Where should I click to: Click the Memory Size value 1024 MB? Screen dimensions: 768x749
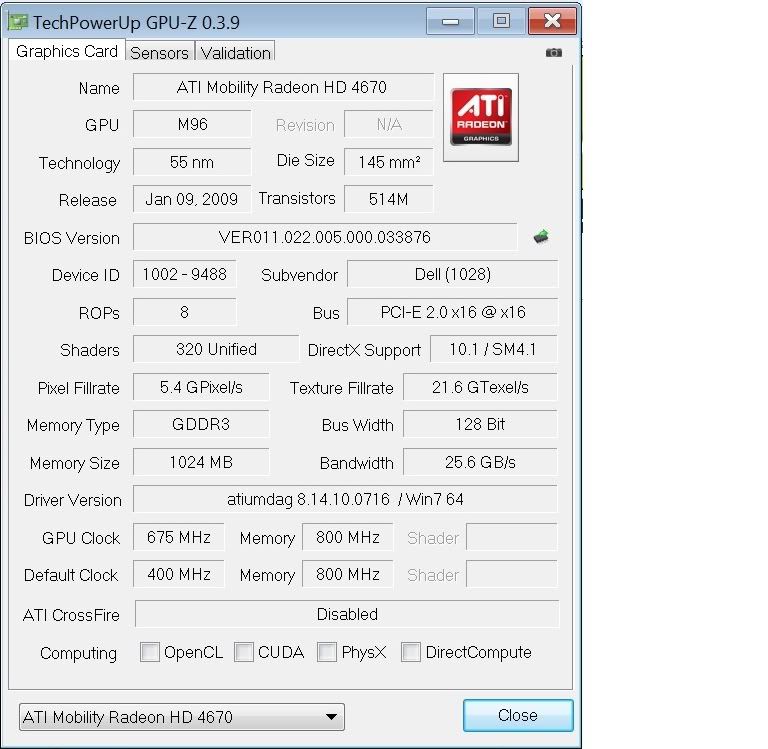point(201,462)
